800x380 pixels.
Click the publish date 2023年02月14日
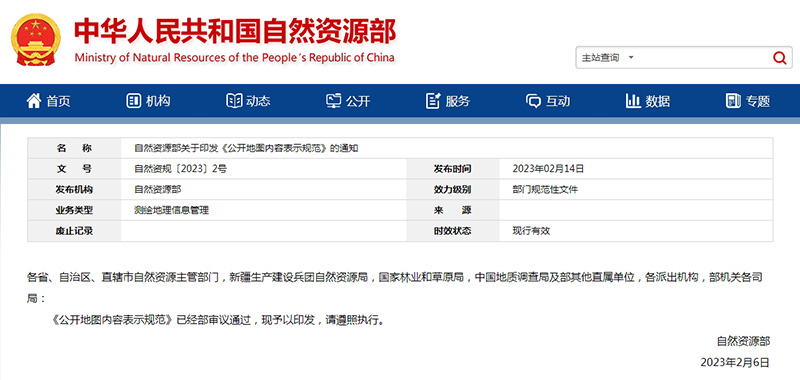(548, 169)
